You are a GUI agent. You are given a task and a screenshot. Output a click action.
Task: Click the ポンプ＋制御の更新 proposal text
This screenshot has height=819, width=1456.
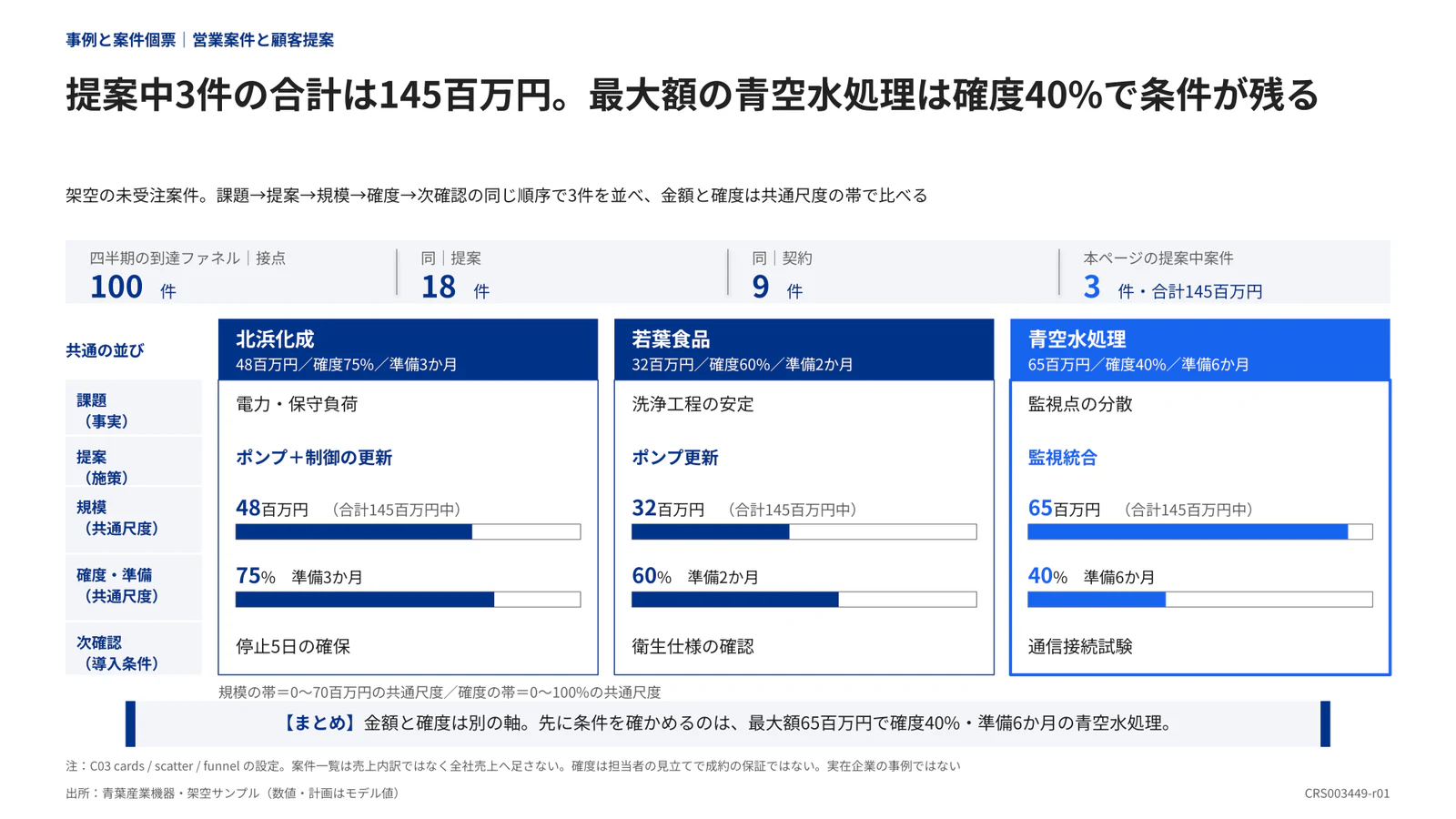coord(314,458)
